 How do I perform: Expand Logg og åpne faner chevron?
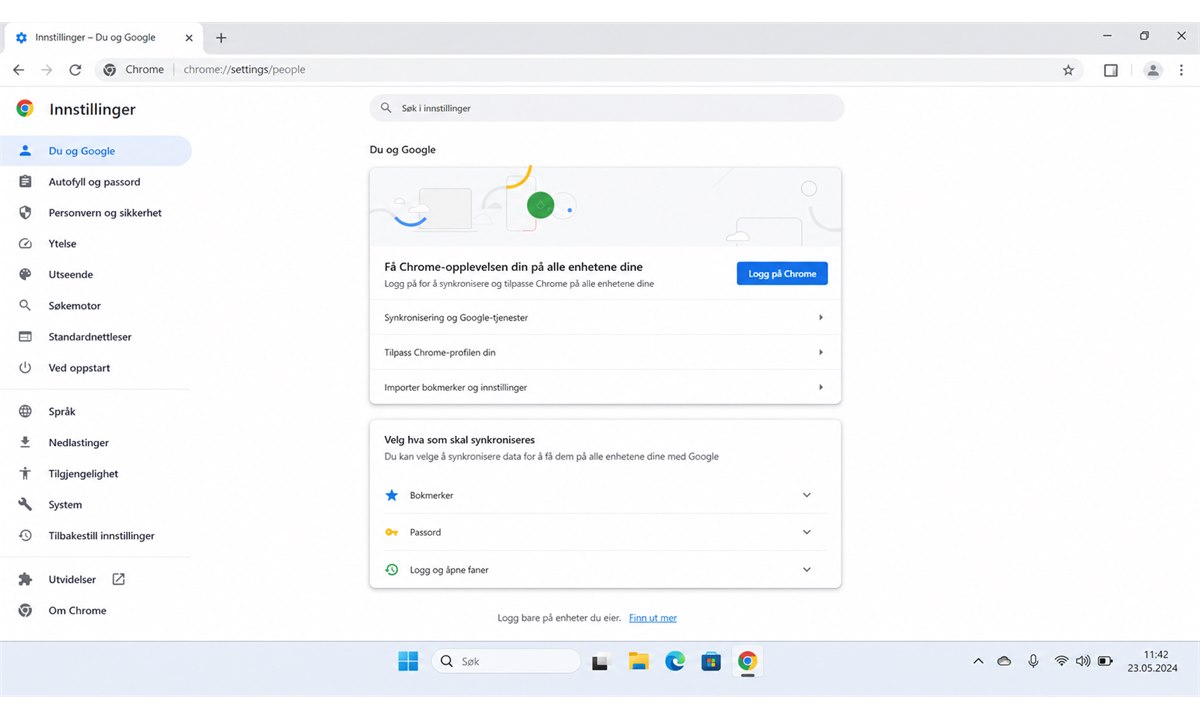coord(807,569)
